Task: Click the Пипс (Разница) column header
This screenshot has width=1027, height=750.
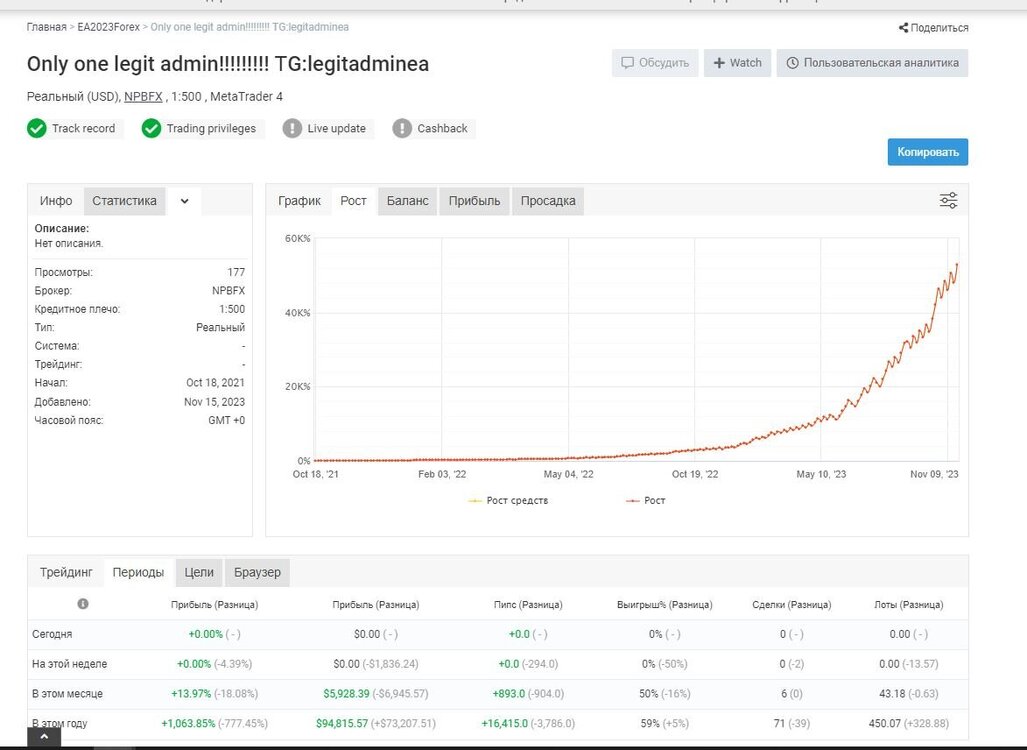Action: (x=528, y=605)
